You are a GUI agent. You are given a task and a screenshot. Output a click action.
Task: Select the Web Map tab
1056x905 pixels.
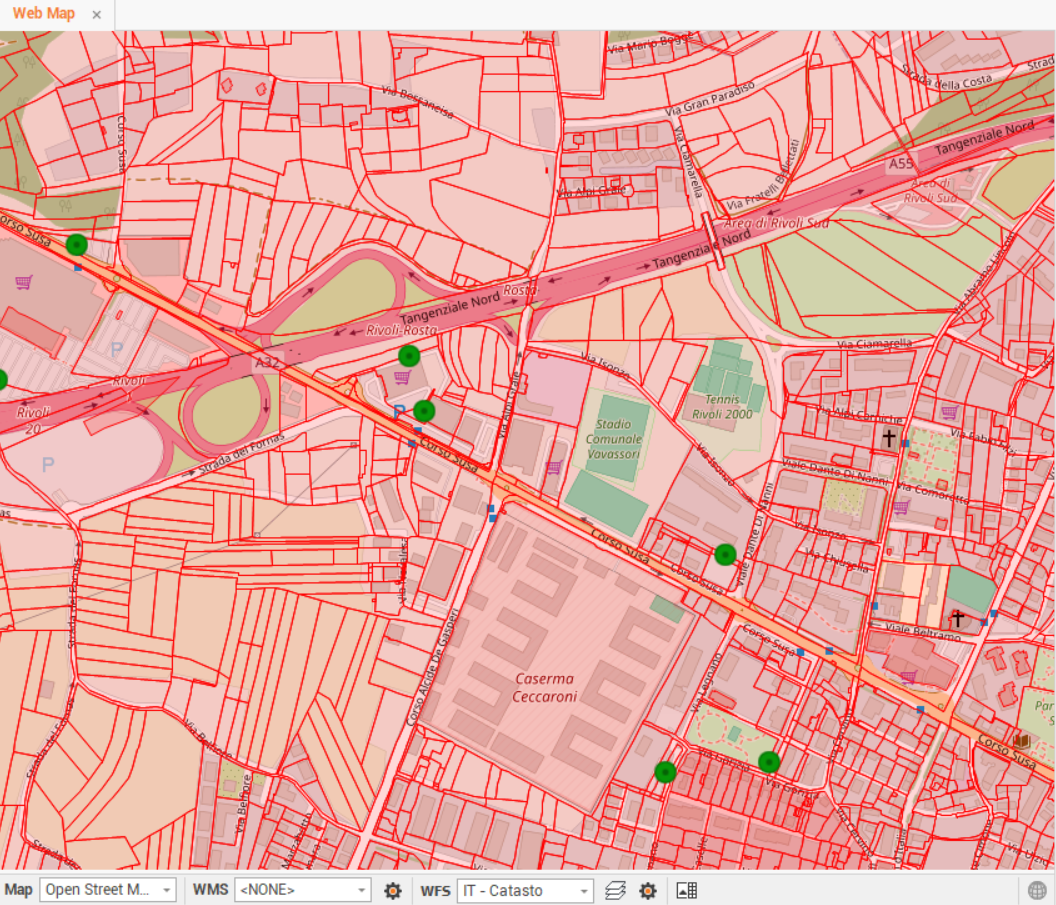tap(42, 14)
